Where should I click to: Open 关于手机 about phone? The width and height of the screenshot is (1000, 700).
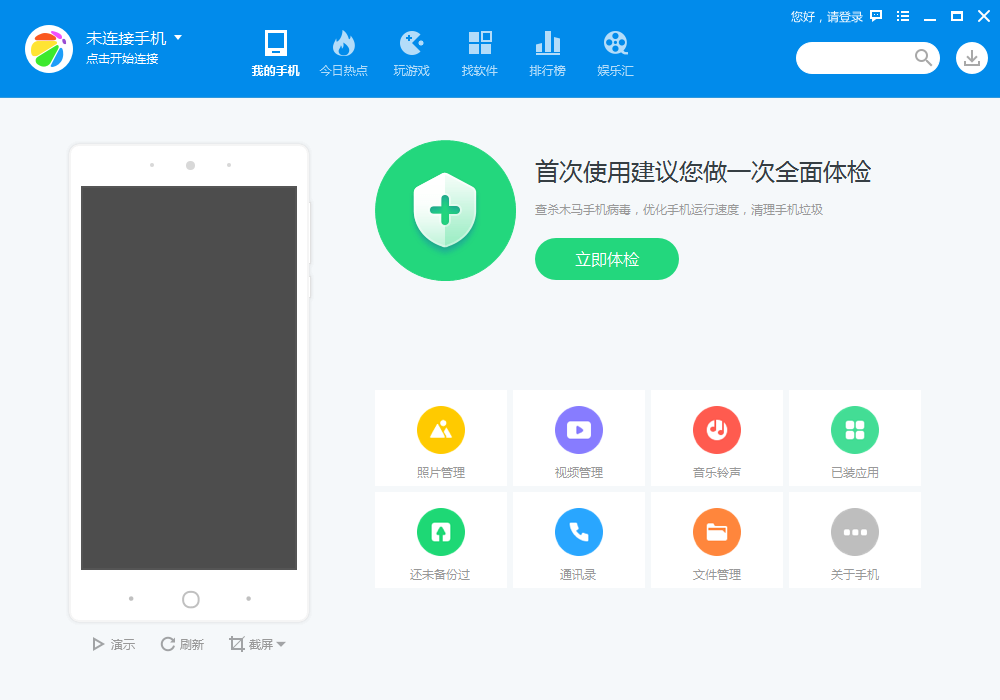[x=855, y=540]
